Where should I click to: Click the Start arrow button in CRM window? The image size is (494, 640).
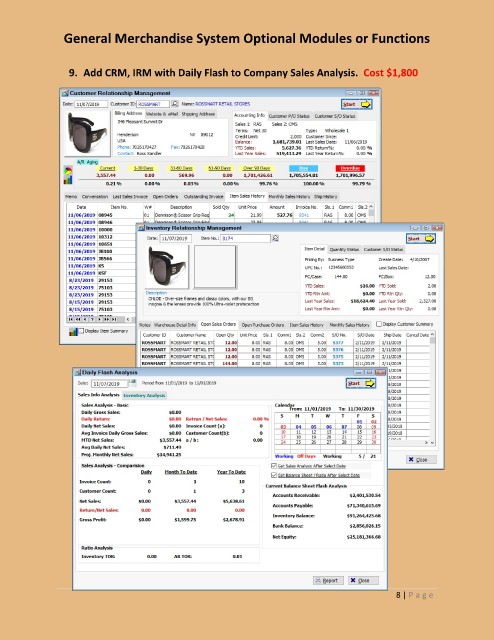[356, 104]
